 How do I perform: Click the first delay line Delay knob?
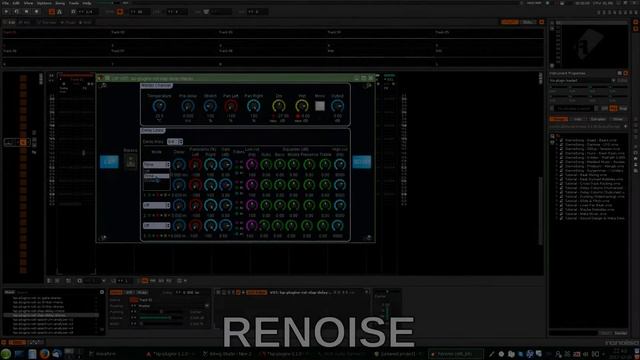click(x=179, y=164)
